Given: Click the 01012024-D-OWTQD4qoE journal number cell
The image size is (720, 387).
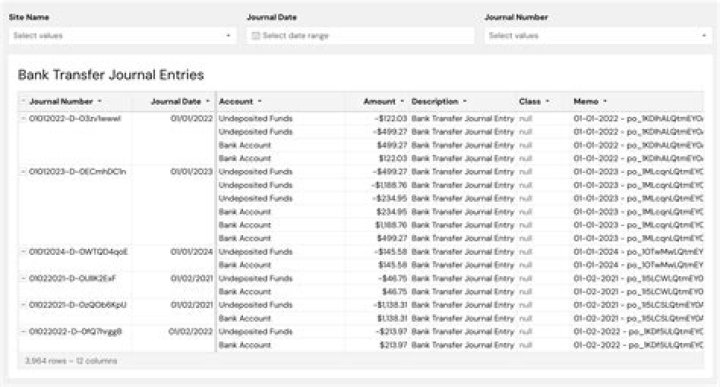Looking at the screenshot, I should [79, 252].
